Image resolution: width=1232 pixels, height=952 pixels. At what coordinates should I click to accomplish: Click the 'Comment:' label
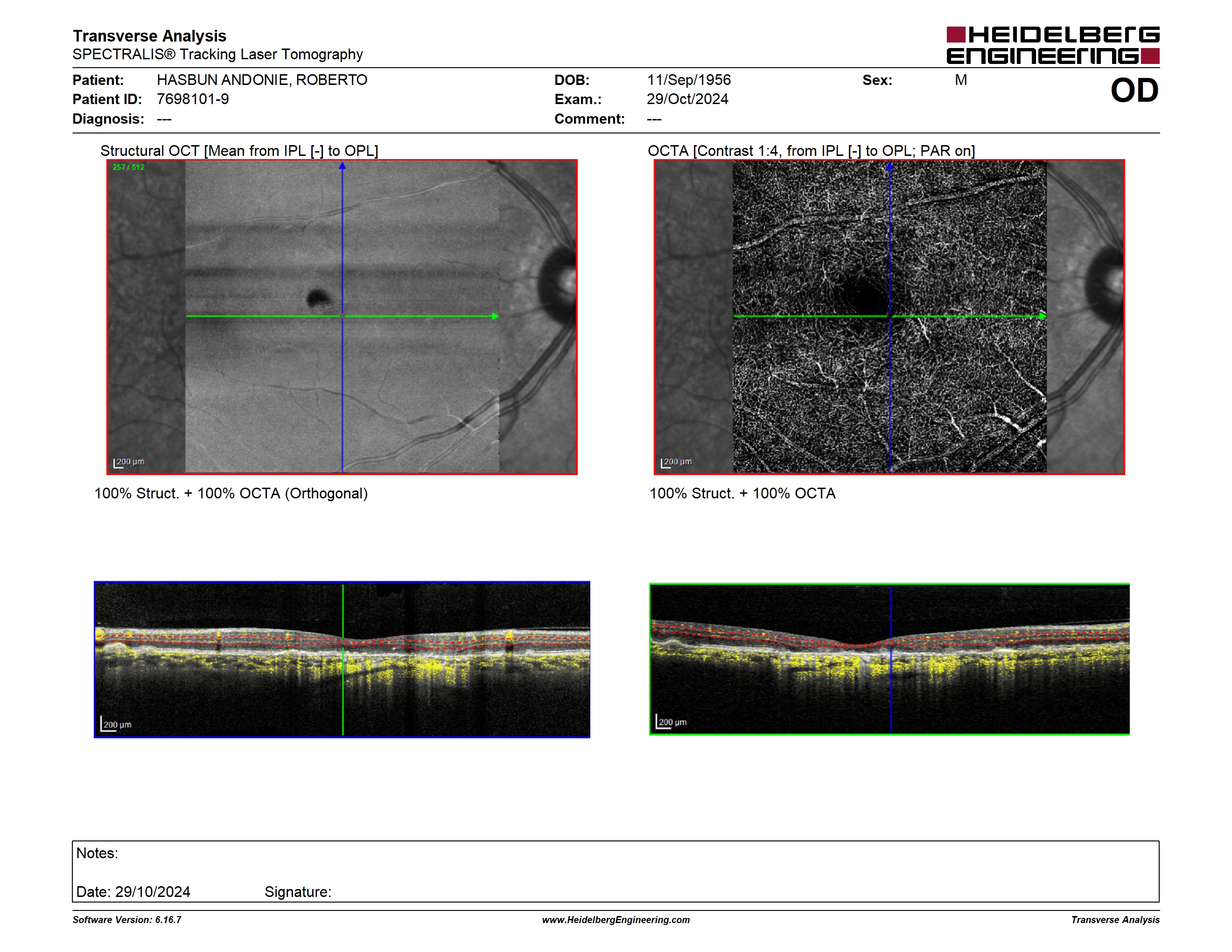[x=589, y=119]
